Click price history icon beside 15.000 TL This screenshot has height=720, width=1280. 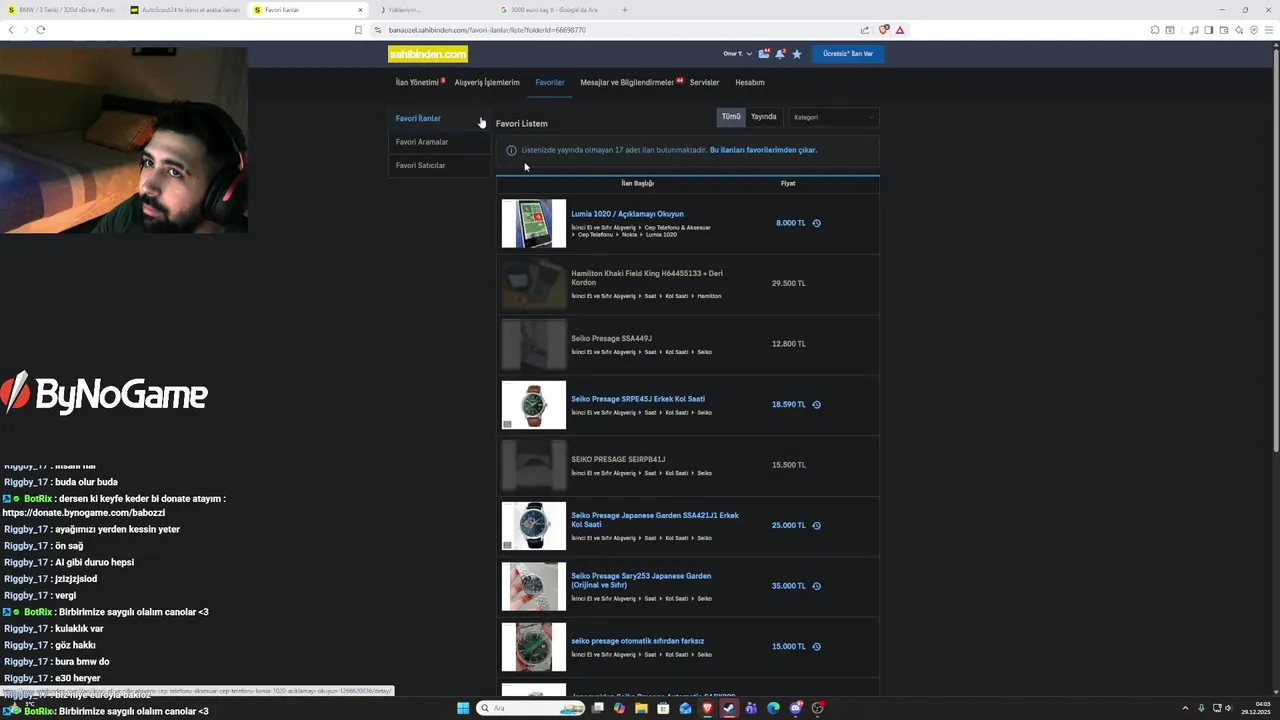click(x=816, y=647)
